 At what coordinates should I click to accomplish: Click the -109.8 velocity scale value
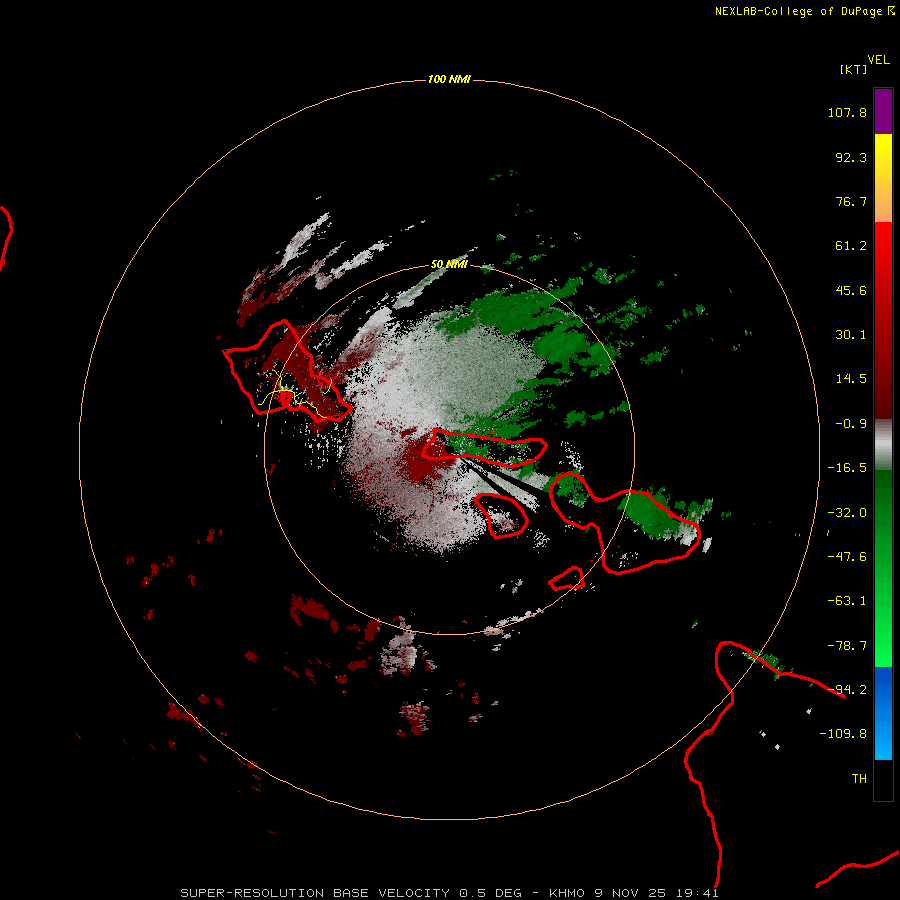click(843, 734)
